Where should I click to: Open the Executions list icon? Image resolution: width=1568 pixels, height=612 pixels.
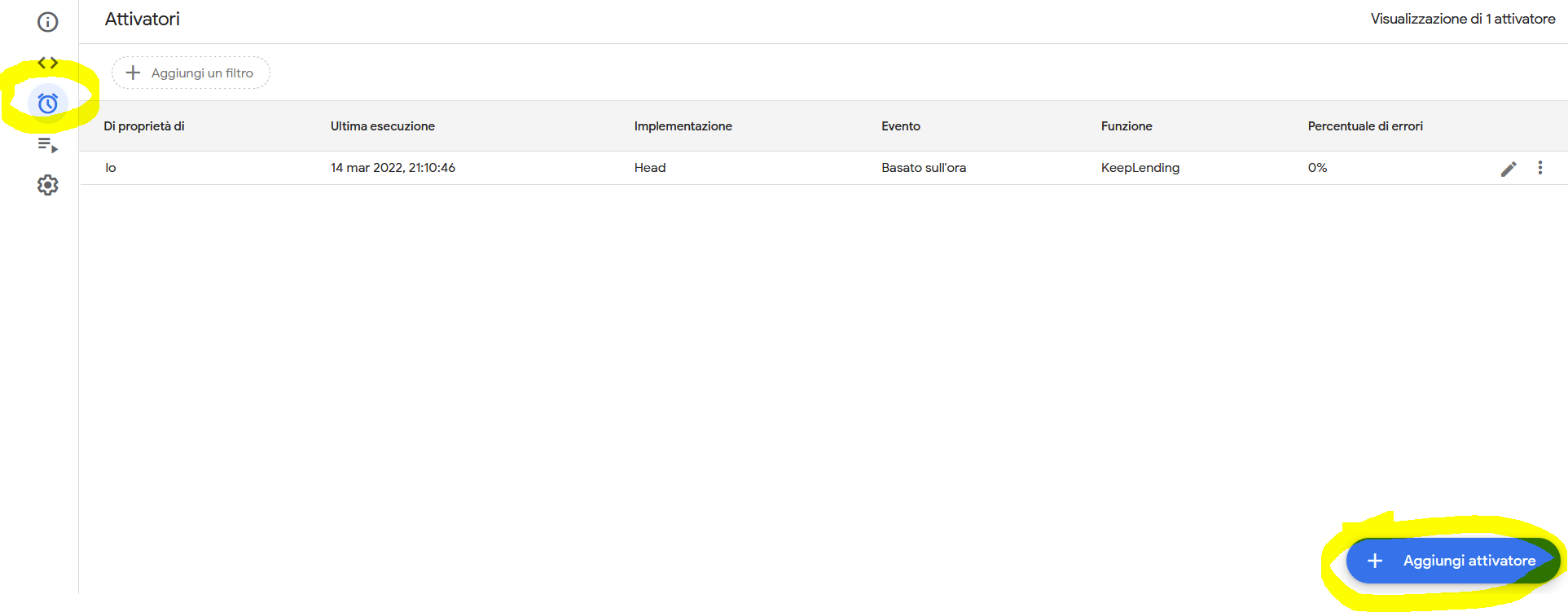(x=48, y=145)
